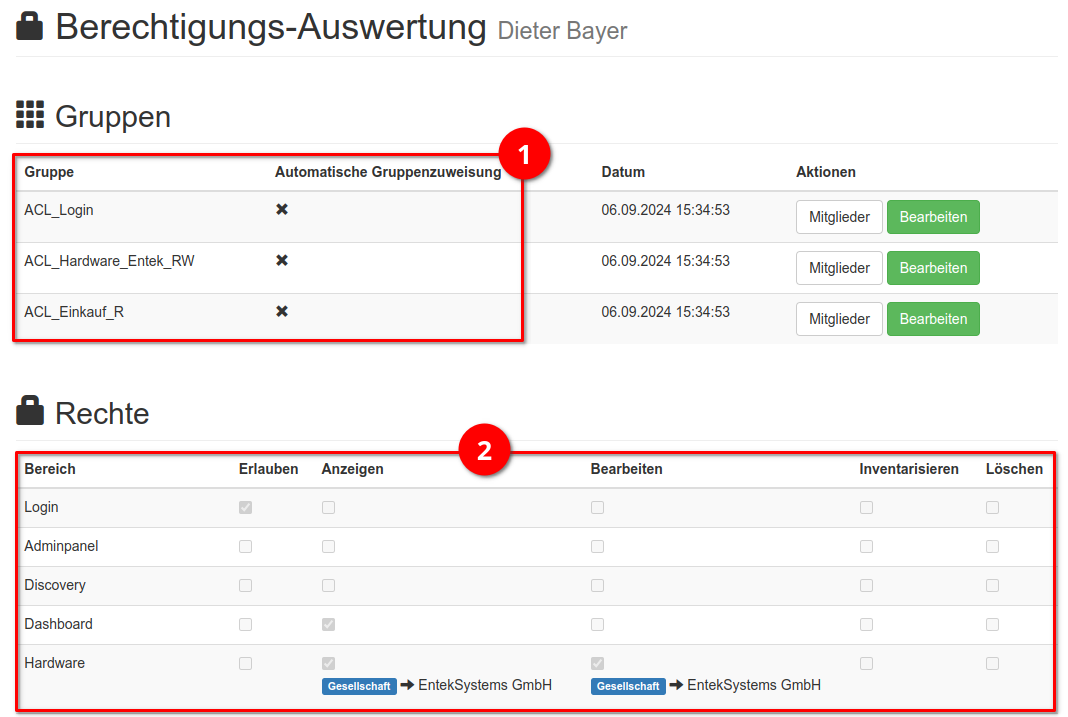
Task: Check the Inventarisieren box for Discovery
Action: pyautogui.click(x=866, y=585)
